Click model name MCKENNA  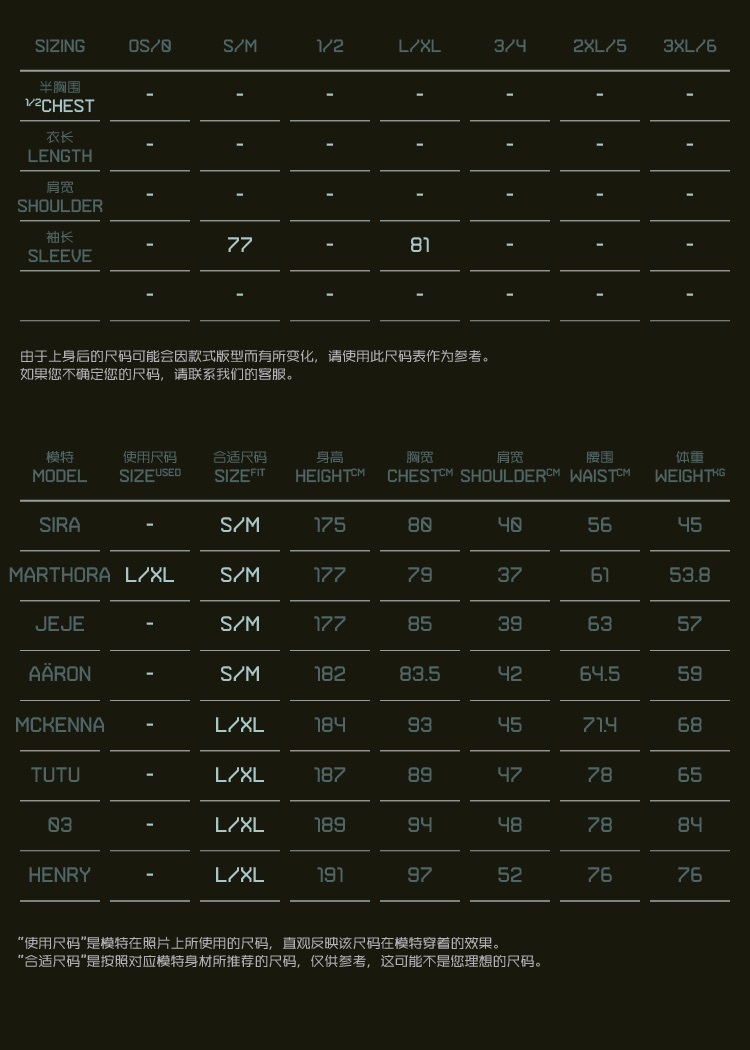coord(60,725)
